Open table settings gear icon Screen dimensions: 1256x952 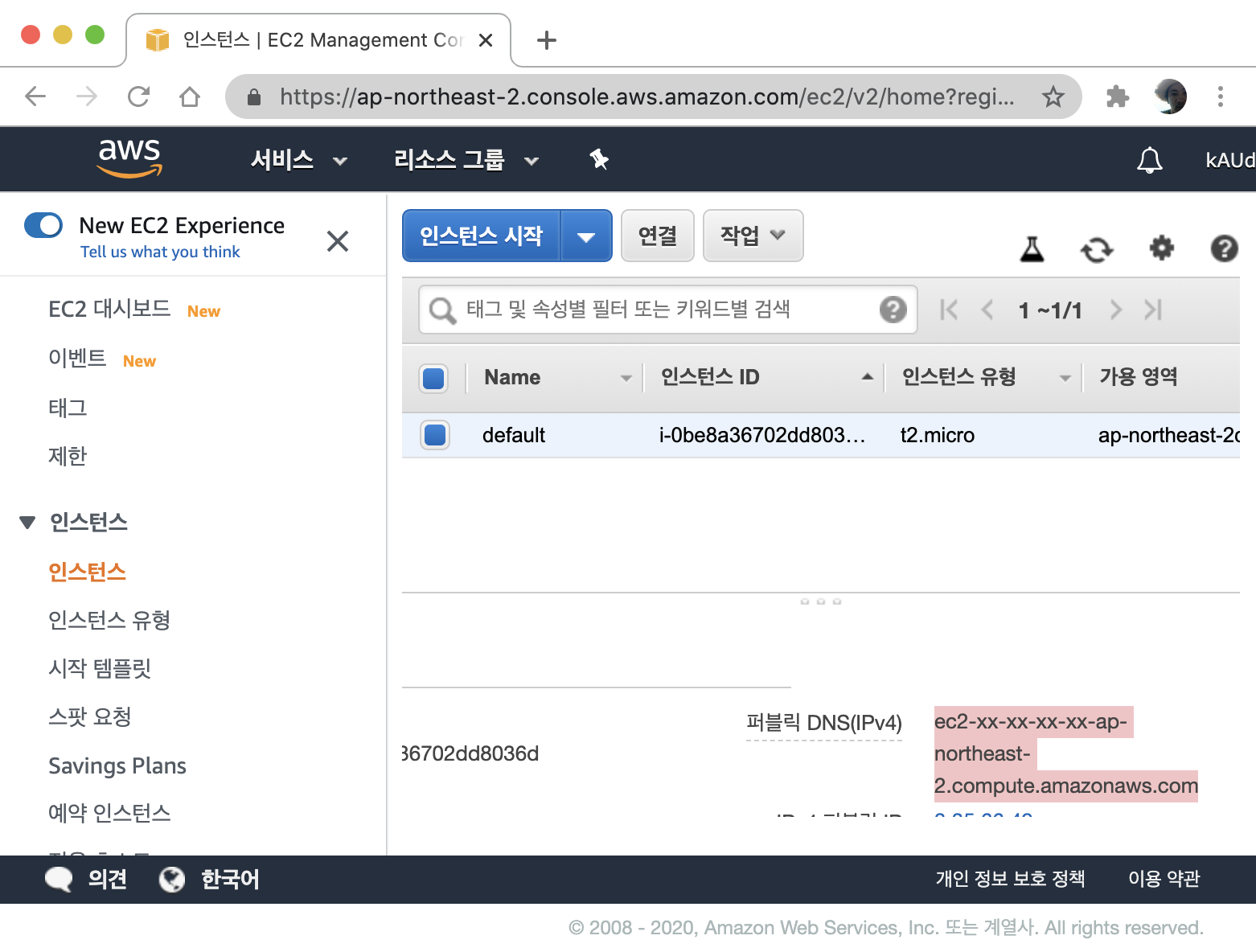[x=1161, y=248]
